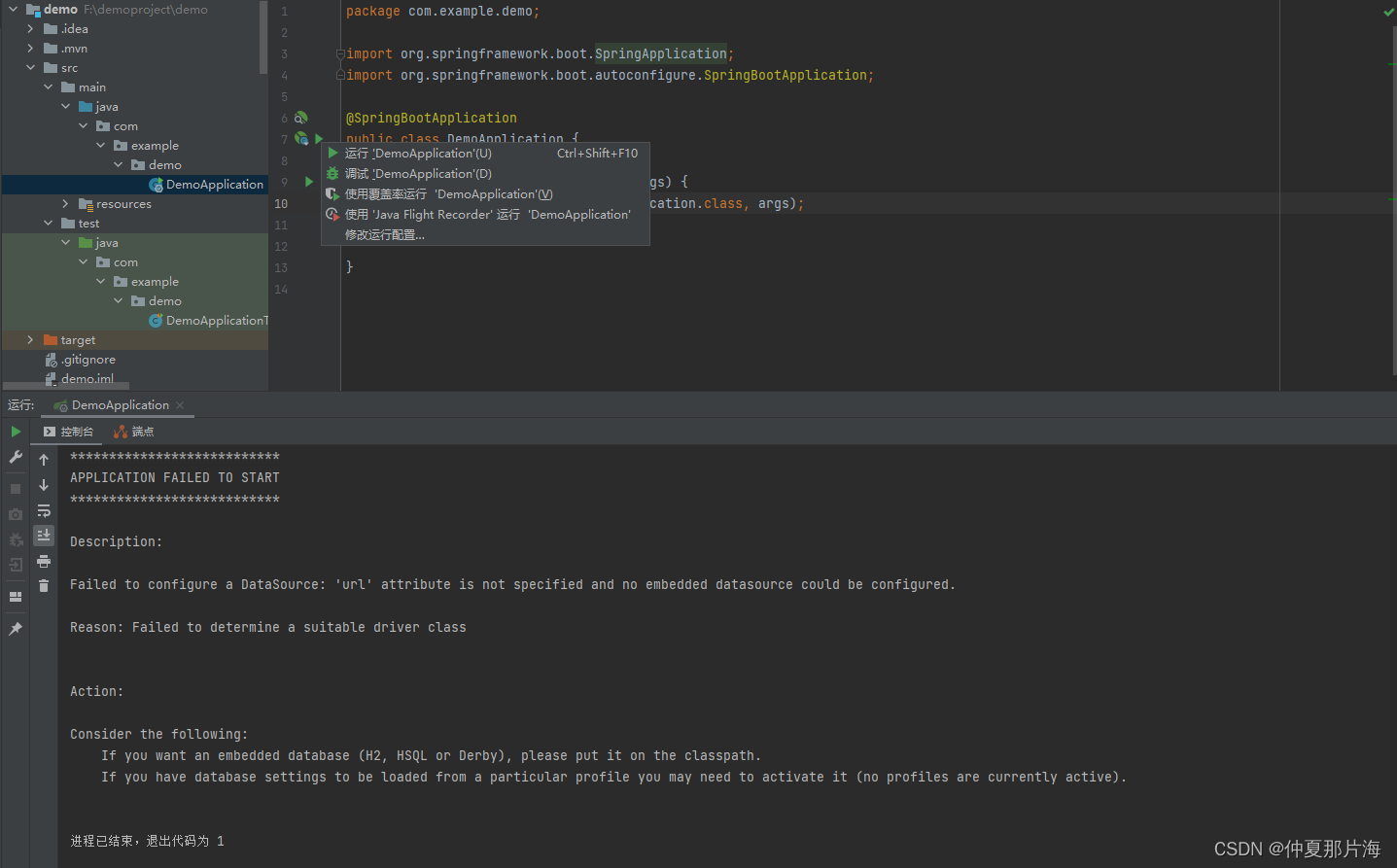Collapse the demo project root node

point(13,10)
